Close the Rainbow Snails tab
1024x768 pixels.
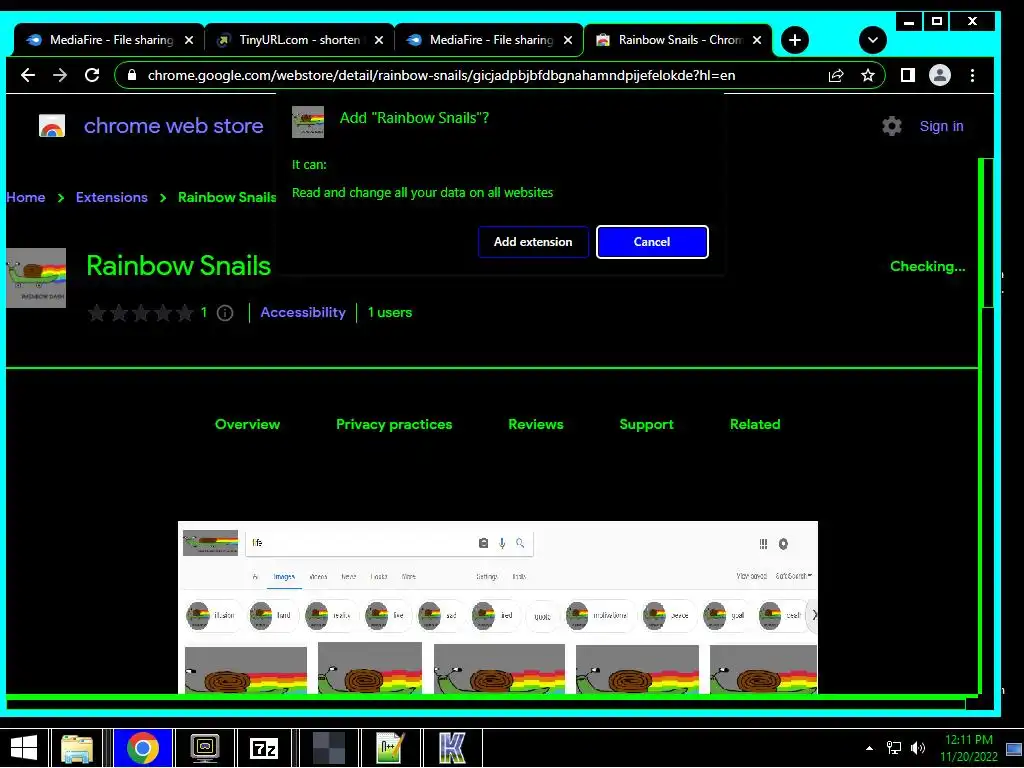757,40
